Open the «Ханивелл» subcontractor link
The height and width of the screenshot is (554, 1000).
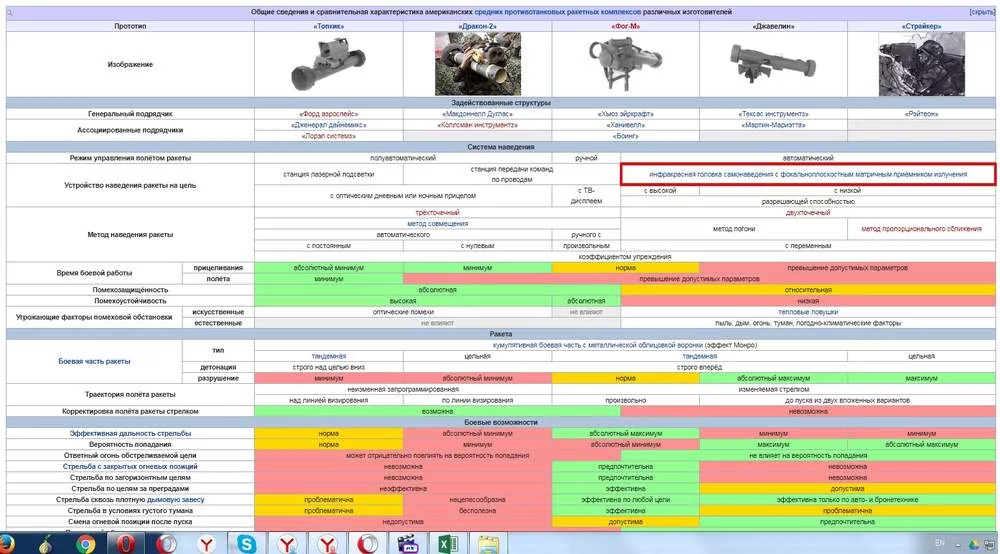click(x=625, y=125)
